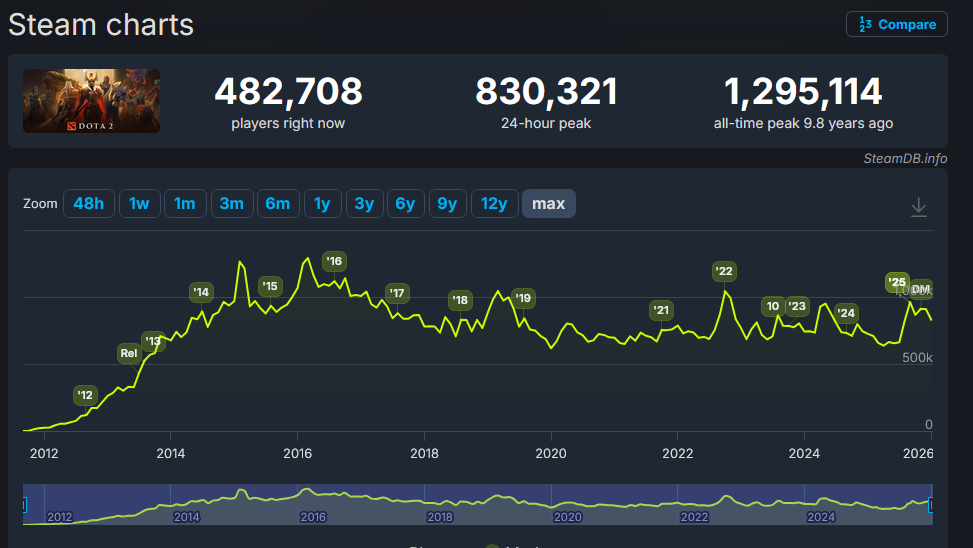Click the '13 chart marker
Image resolution: width=973 pixels, height=548 pixels.
point(153,341)
